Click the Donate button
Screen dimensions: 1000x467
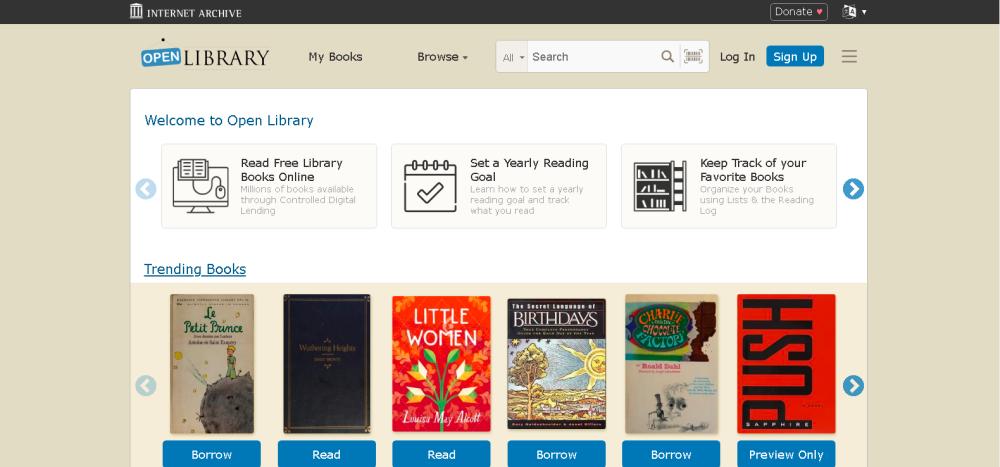798,11
